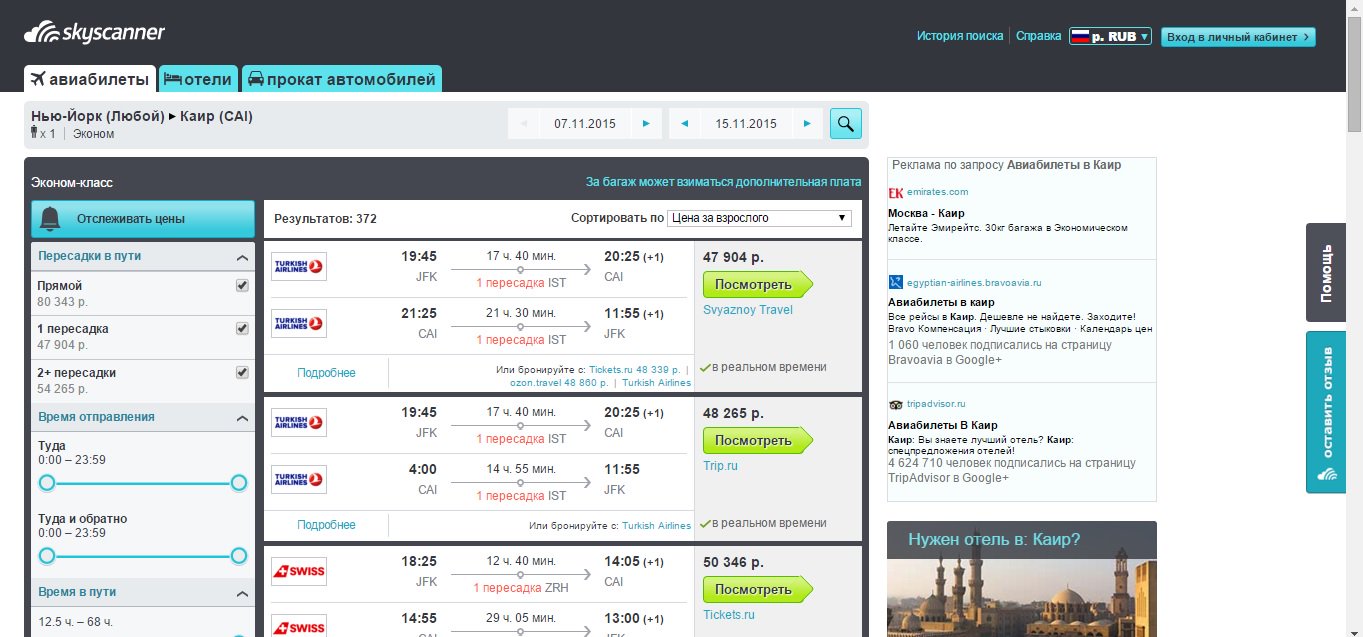Open the Svyaznoy Travel link

(748, 310)
